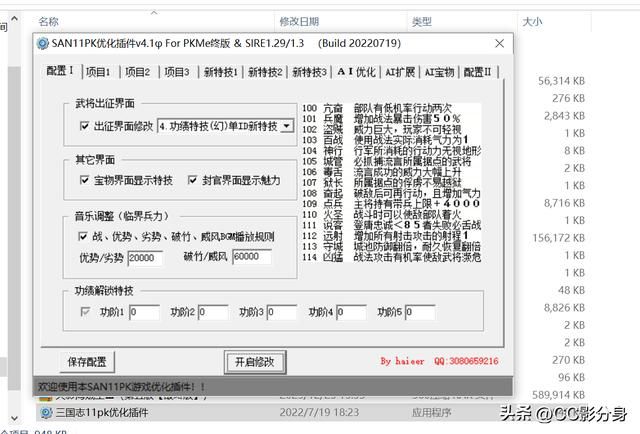
Task: Click the 破竹/威风 value field
Action: 252,256
